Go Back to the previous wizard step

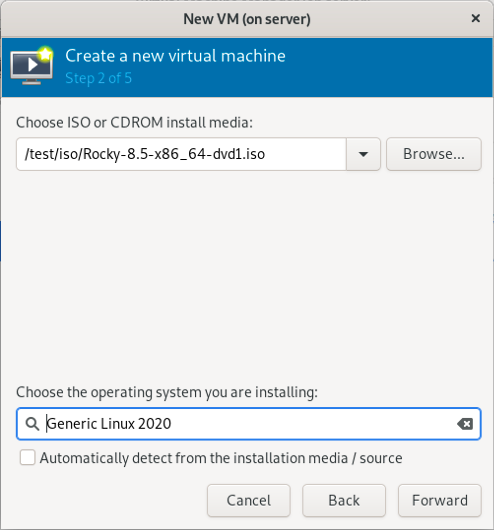tap(344, 501)
